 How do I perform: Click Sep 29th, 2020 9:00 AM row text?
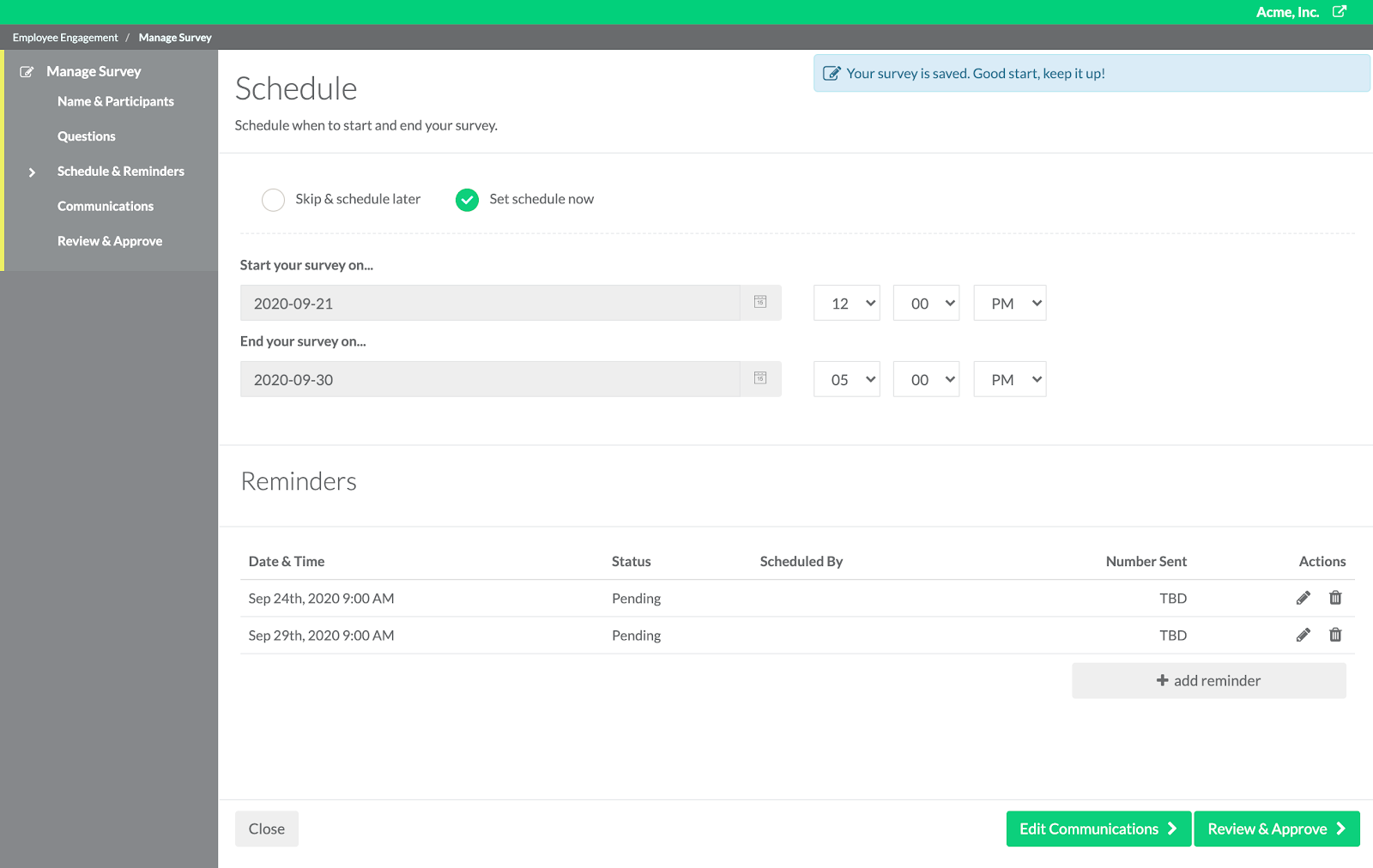[x=321, y=636]
